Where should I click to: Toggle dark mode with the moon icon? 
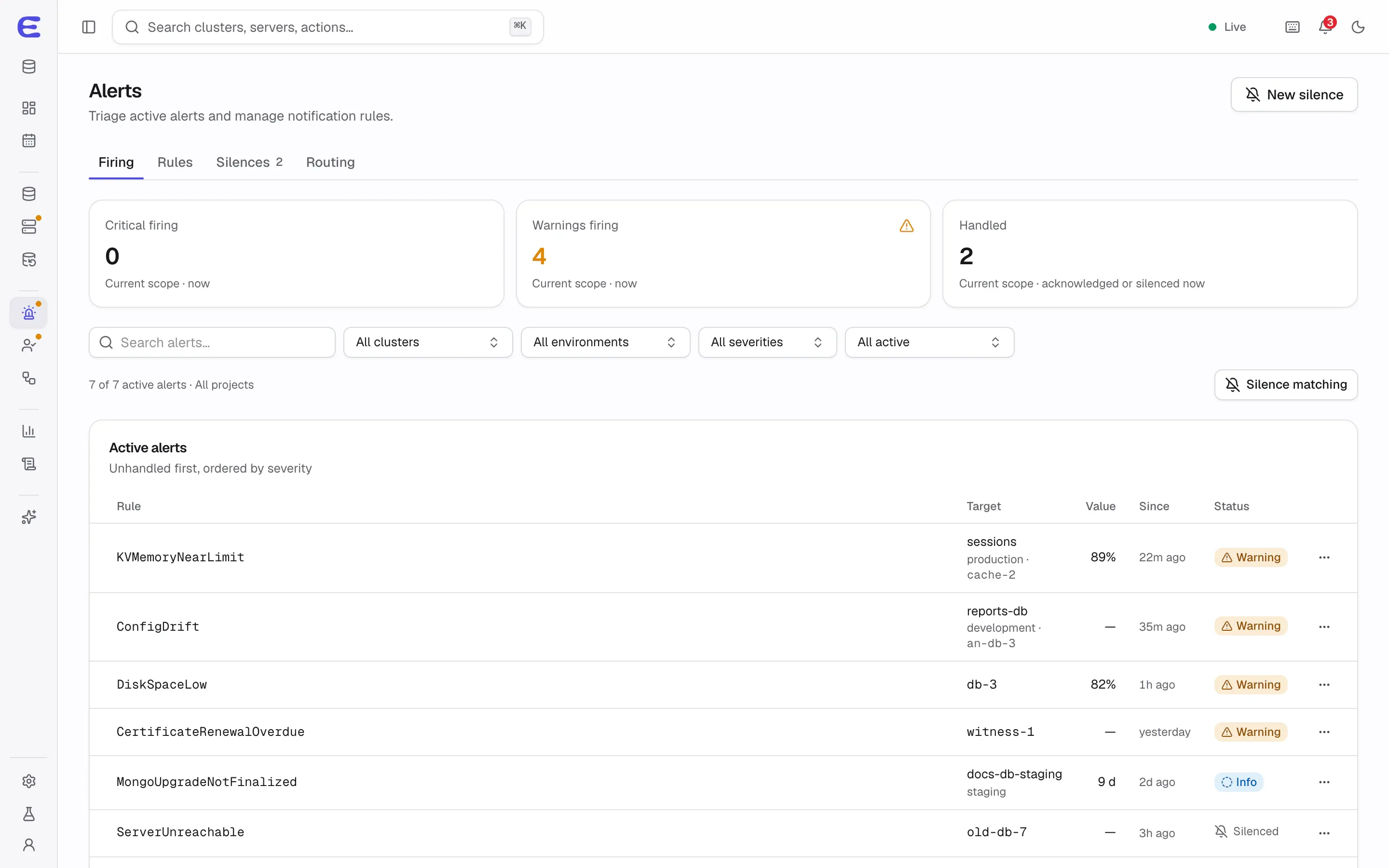point(1358,27)
